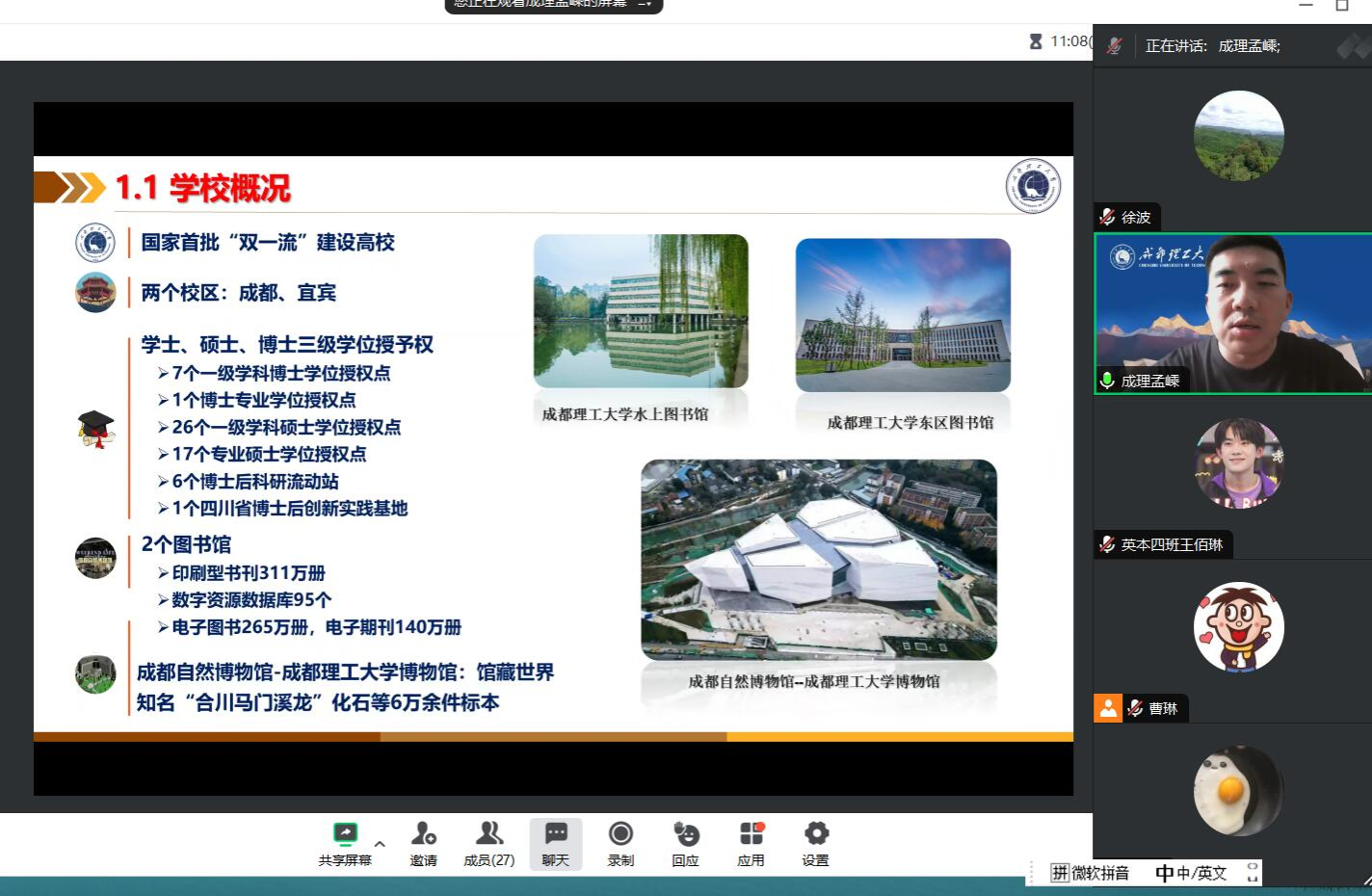Click the orange host badge beside 曹琳
The height and width of the screenshot is (896, 1372).
[x=1108, y=708]
